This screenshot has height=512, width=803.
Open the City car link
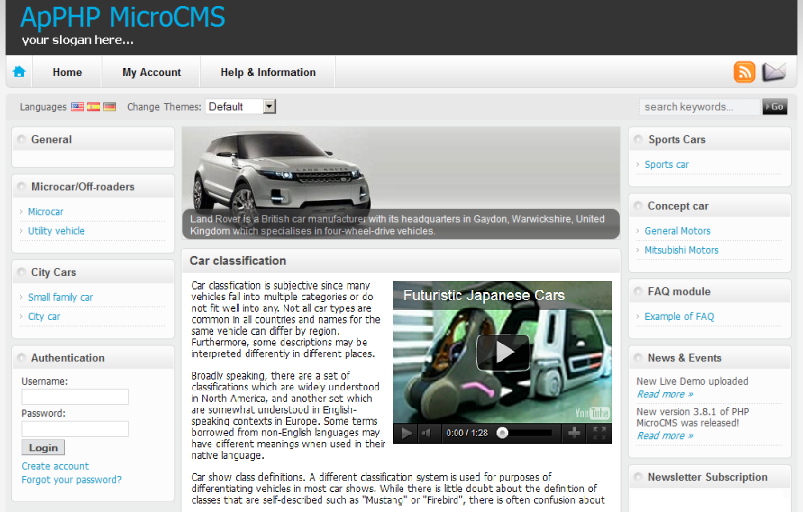click(x=44, y=316)
